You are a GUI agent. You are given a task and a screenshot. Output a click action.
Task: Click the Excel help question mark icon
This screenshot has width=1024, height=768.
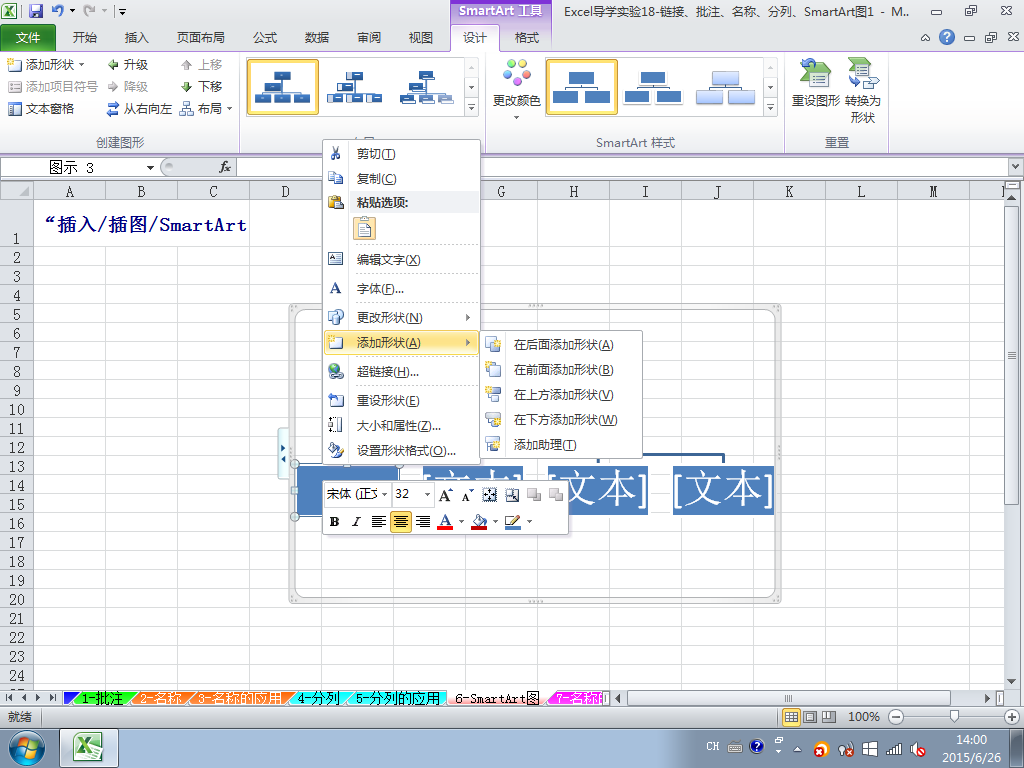(x=947, y=37)
